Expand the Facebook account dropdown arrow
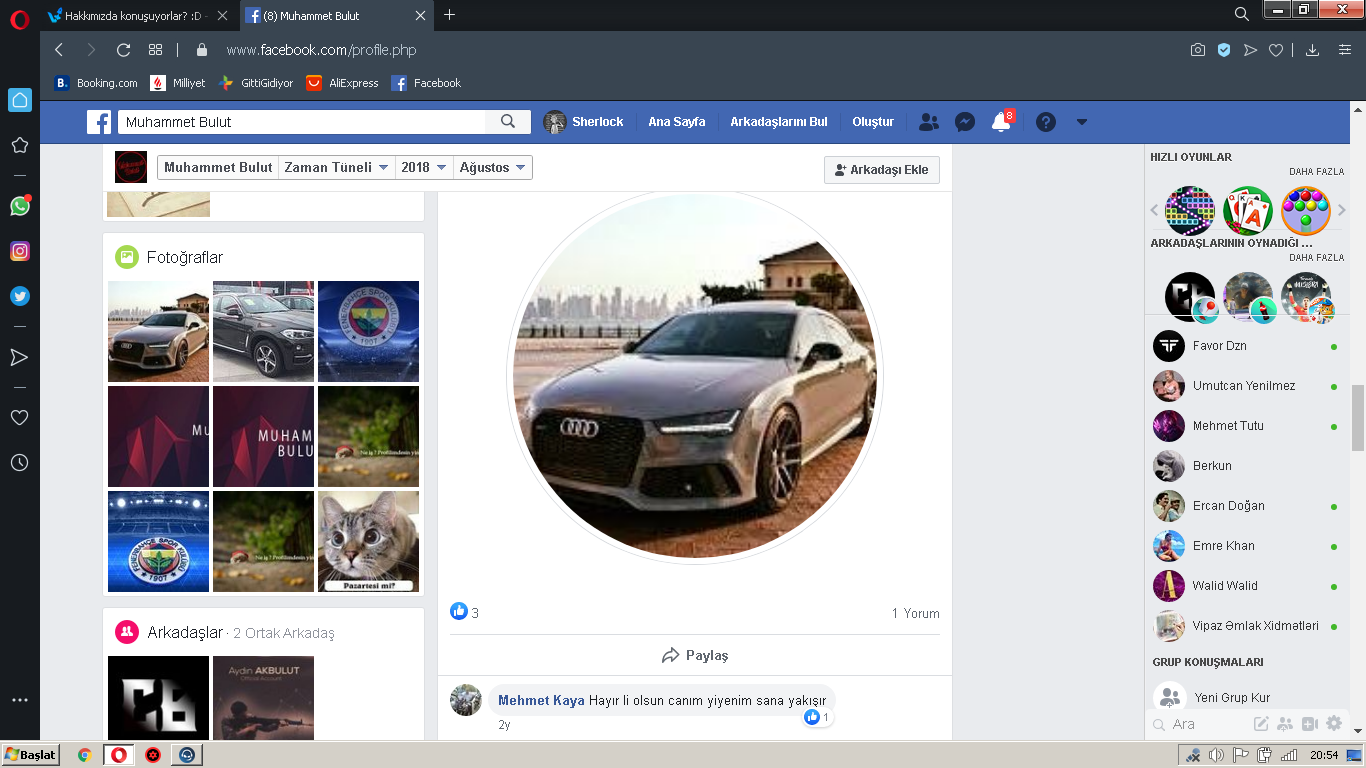1366x768 pixels. click(x=1081, y=122)
